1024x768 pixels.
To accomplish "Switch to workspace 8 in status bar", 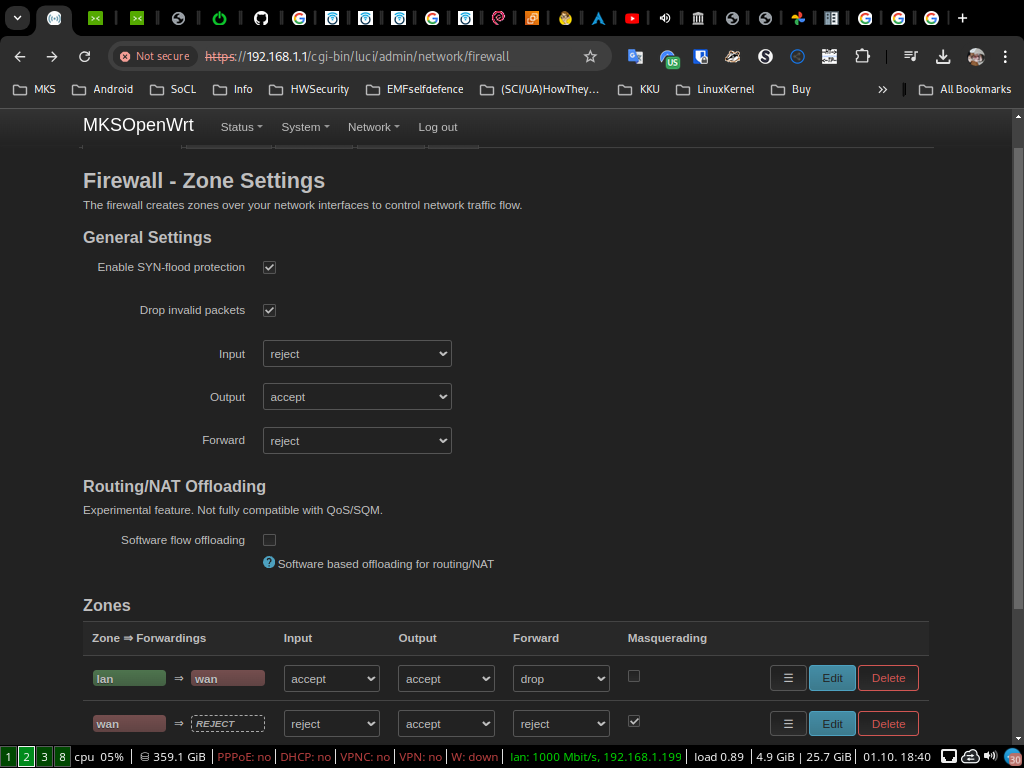I will click(62, 757).
